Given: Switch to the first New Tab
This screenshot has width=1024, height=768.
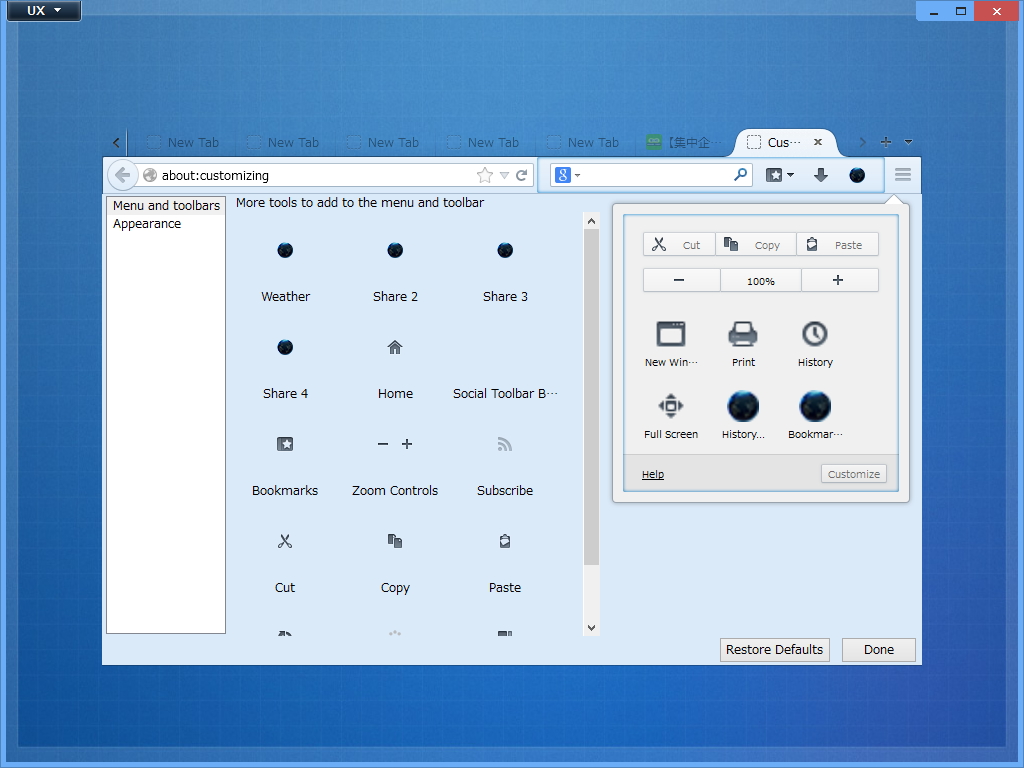Looking at the screenshot, I should [x=184, y=142].
